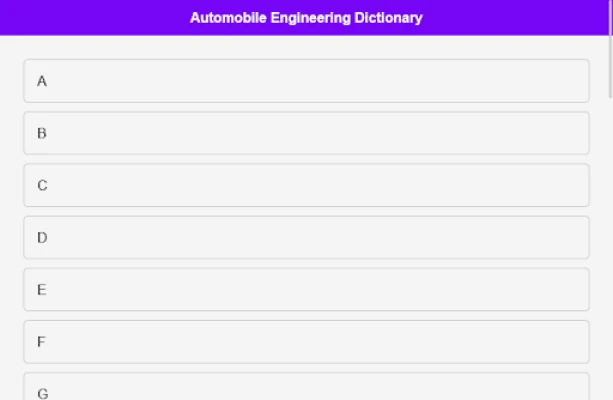Click the scrollbar track below the thumb

click(610, 250)
